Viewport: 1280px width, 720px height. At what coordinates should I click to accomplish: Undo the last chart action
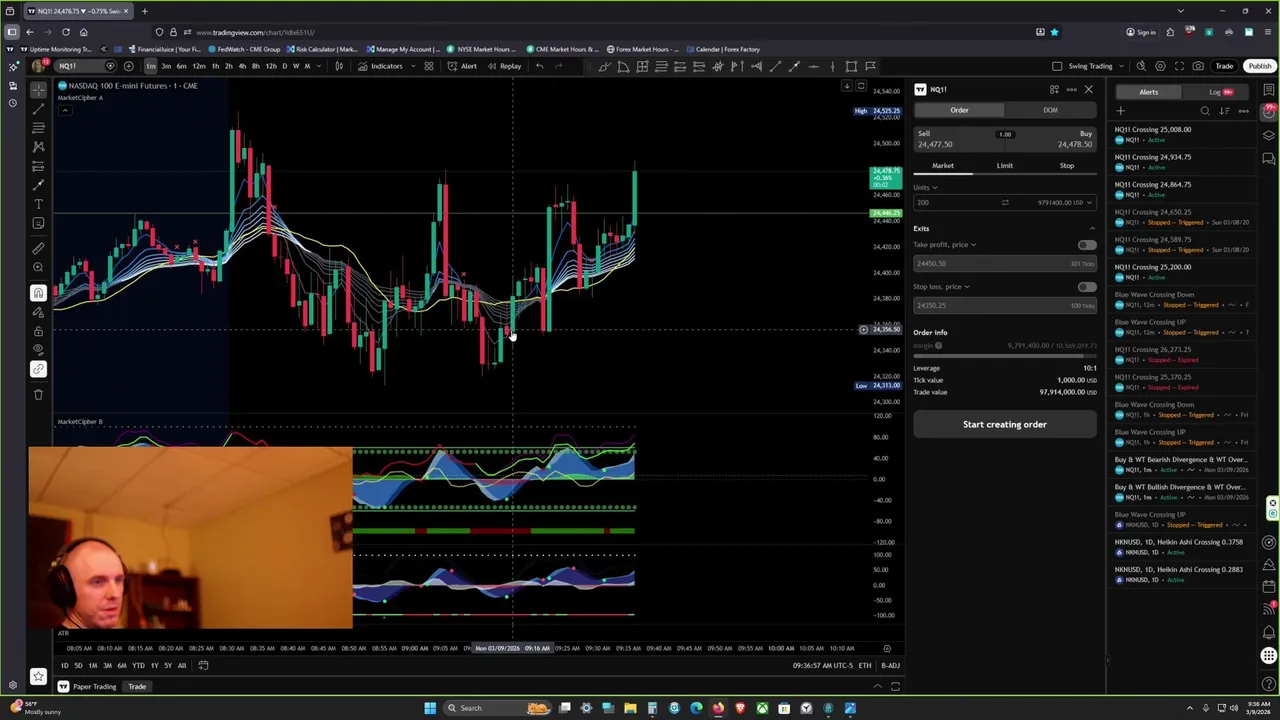[x=539, y=66]
